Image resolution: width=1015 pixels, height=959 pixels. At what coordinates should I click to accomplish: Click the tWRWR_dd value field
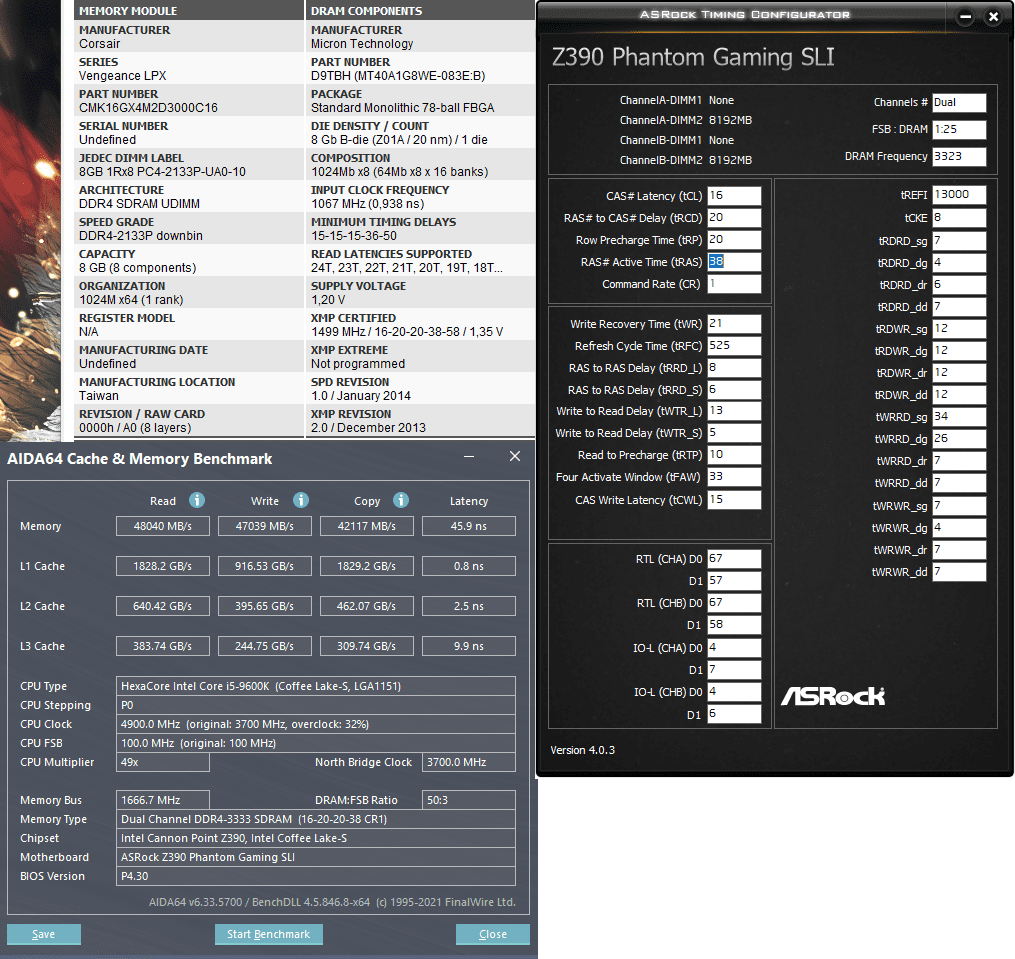pos(959,572)
